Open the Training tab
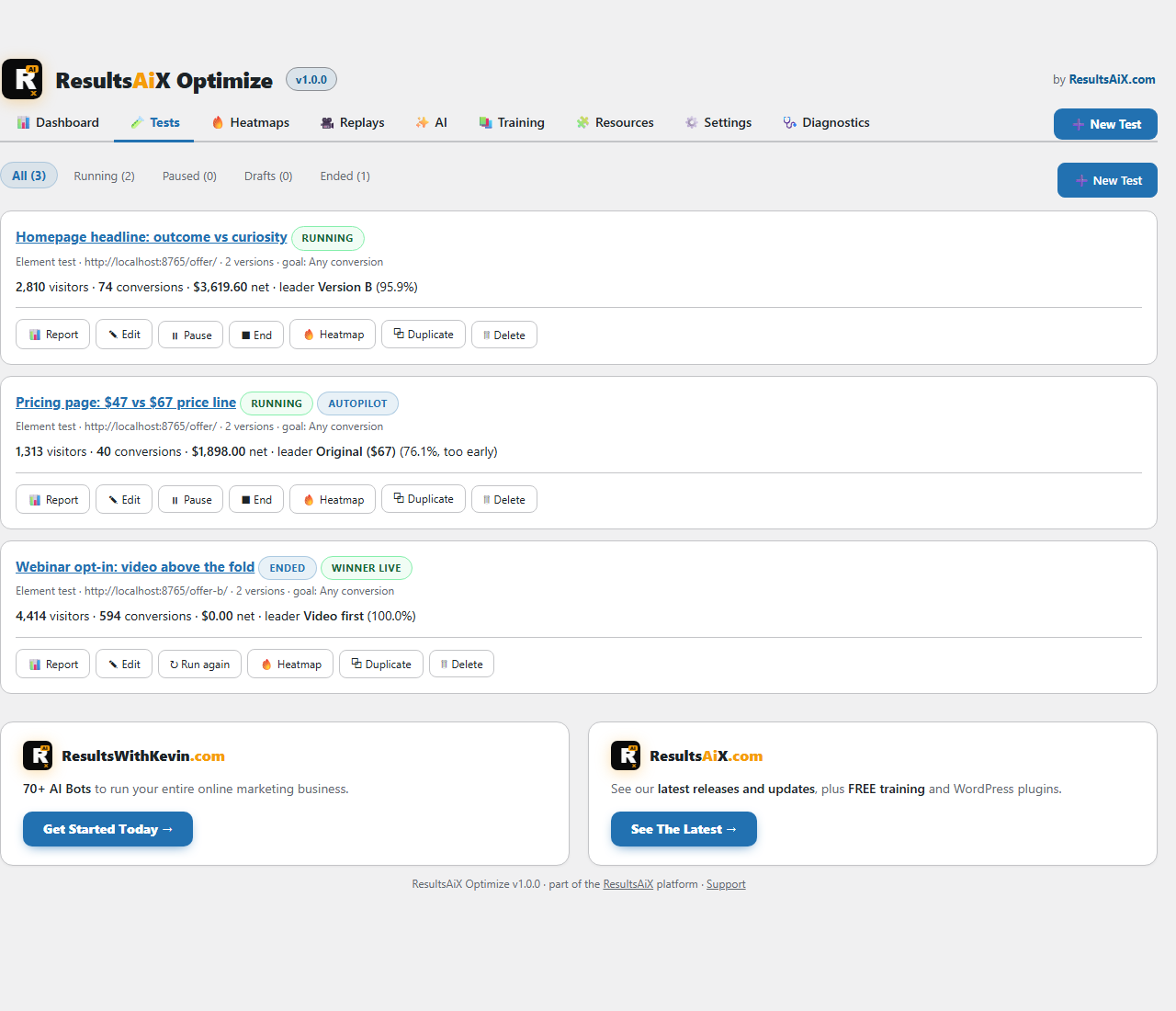 coord(511,122)
